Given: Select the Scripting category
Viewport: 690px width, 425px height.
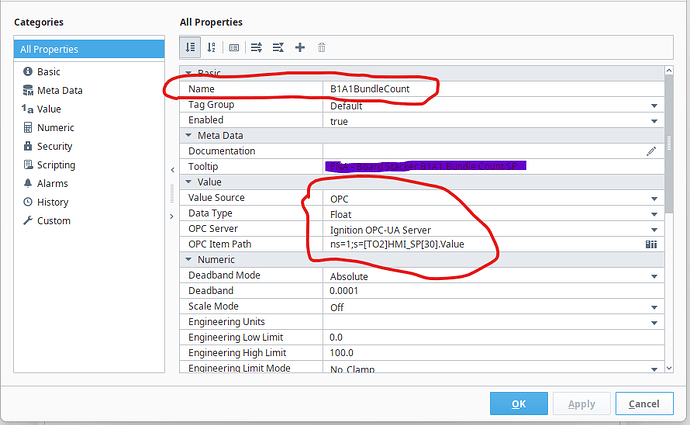Looking at the screenshot, I should (49, 165).
